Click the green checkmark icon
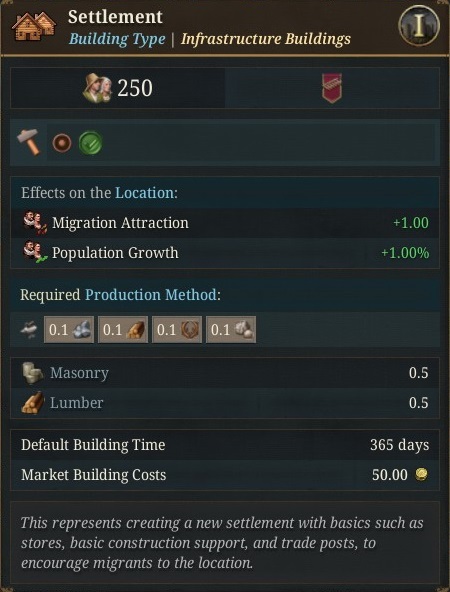 point(90,143)
